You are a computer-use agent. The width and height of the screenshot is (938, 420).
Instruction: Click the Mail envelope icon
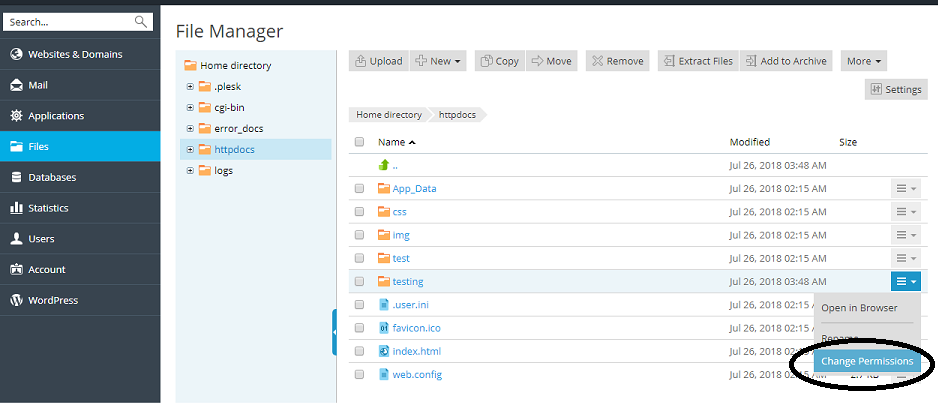pos(16,85)
